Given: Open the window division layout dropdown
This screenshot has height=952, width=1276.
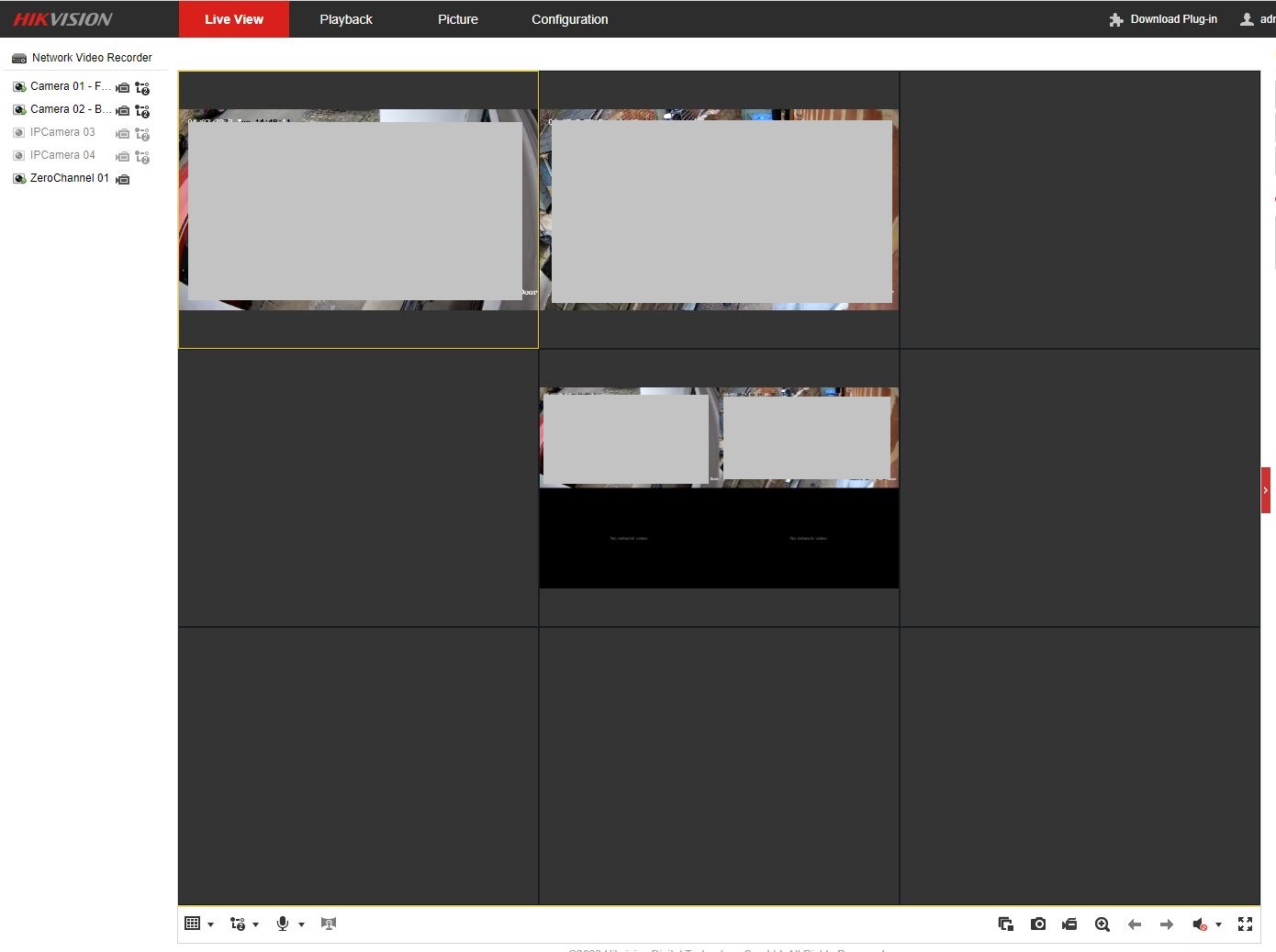Looking at the screenshot, I should coord(210,924).
